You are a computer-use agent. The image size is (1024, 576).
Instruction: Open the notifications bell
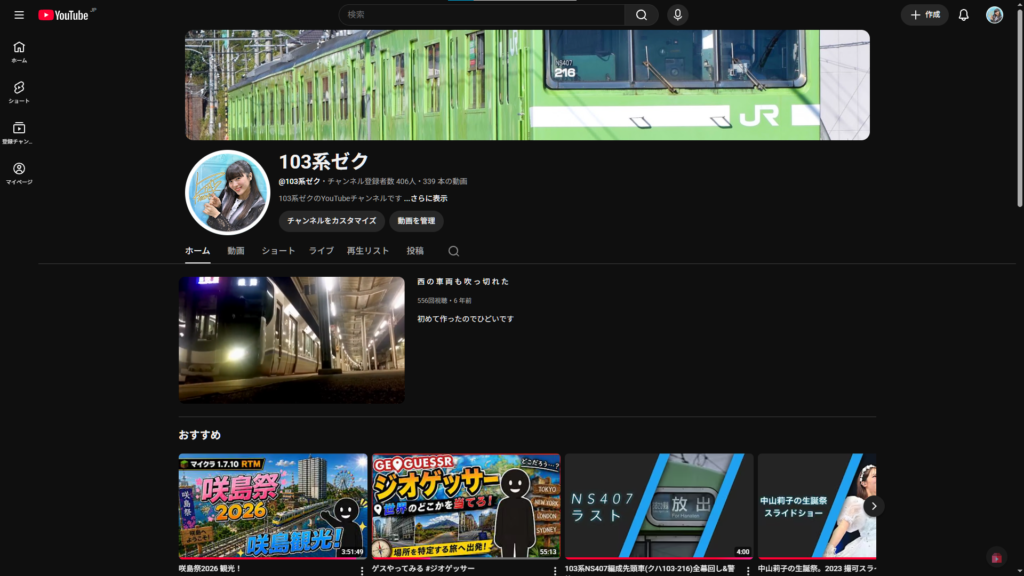(963, 15)
